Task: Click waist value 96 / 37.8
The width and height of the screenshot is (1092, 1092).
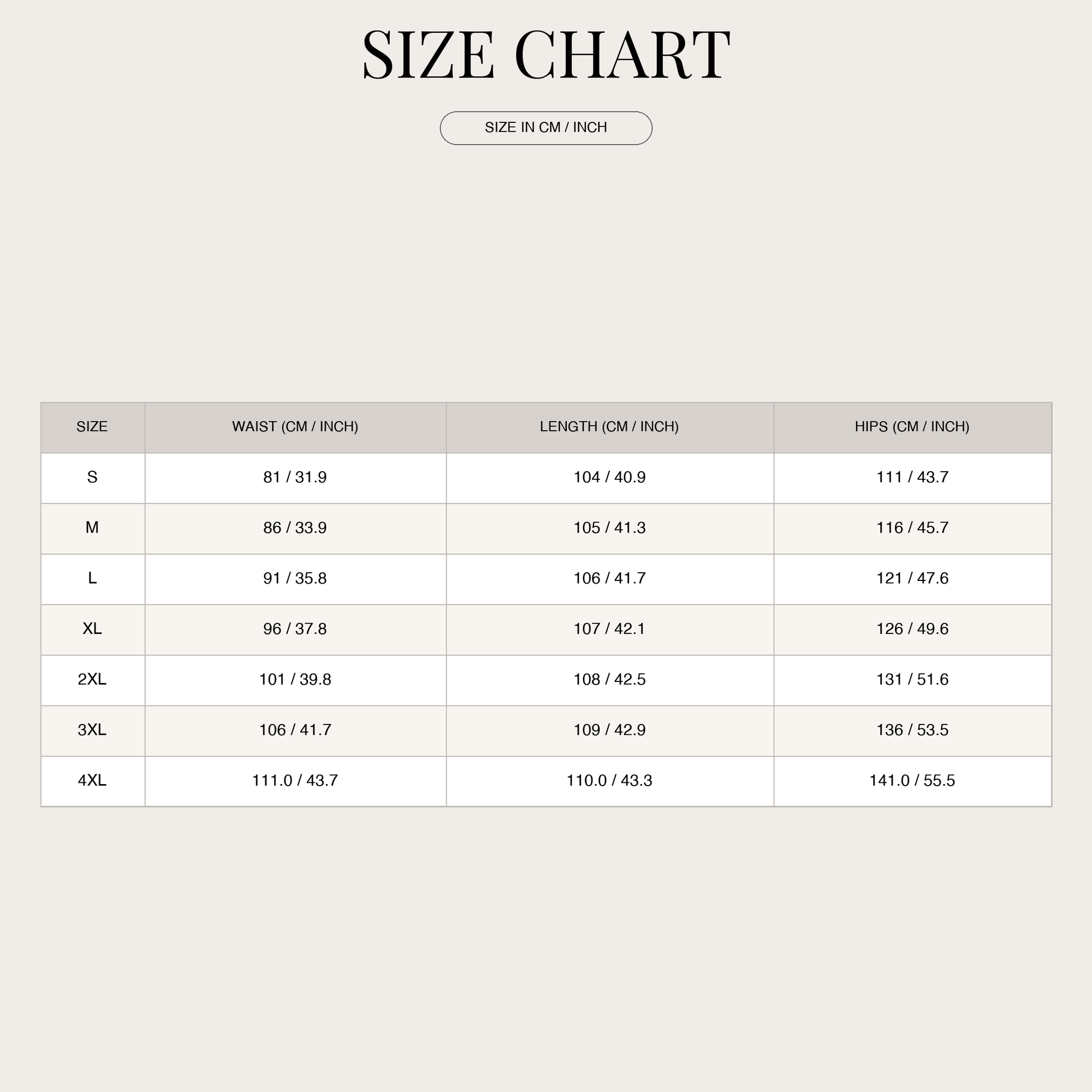Action: (295, 629)
